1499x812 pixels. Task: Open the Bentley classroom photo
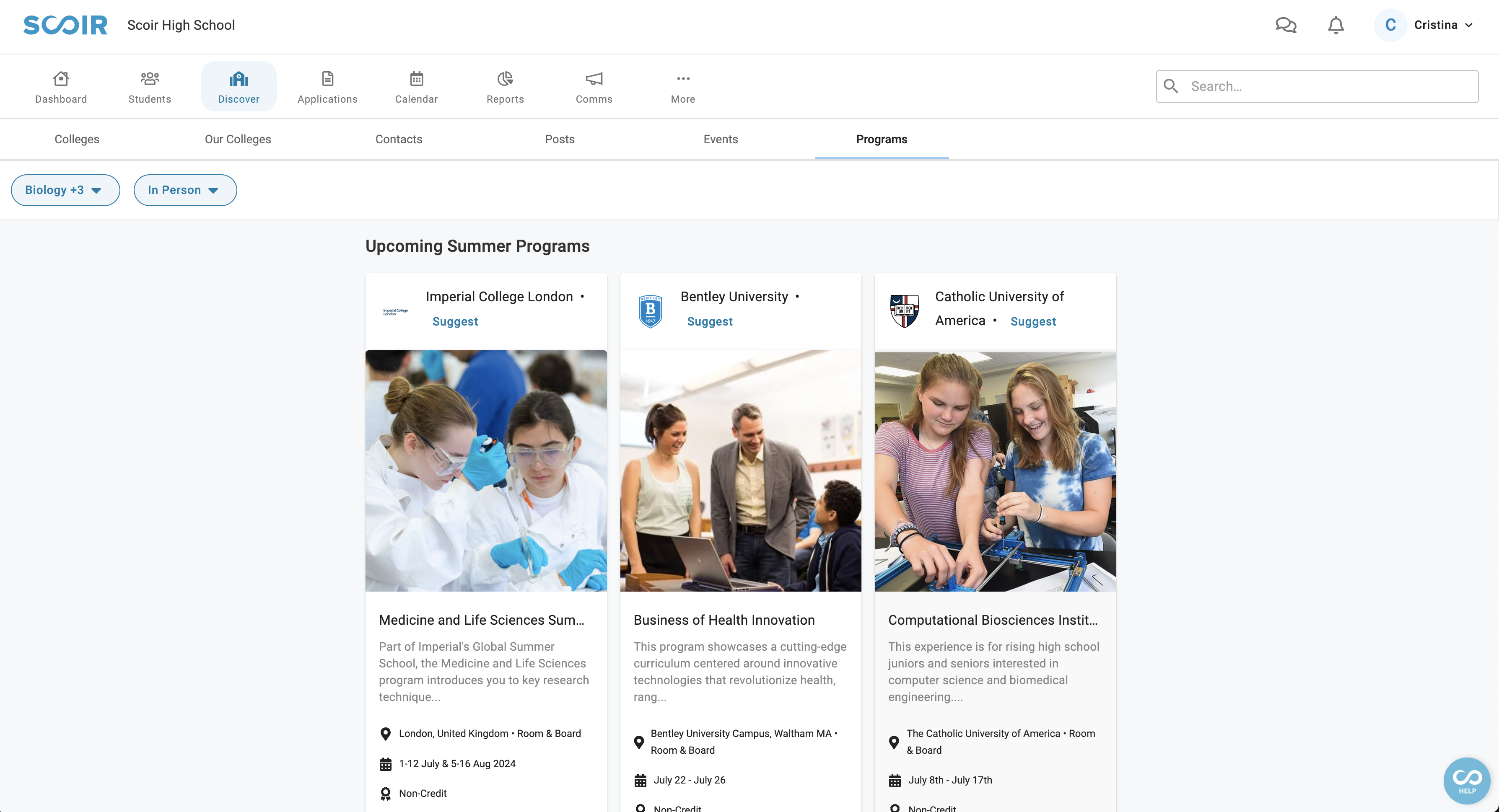pos(741,471)
